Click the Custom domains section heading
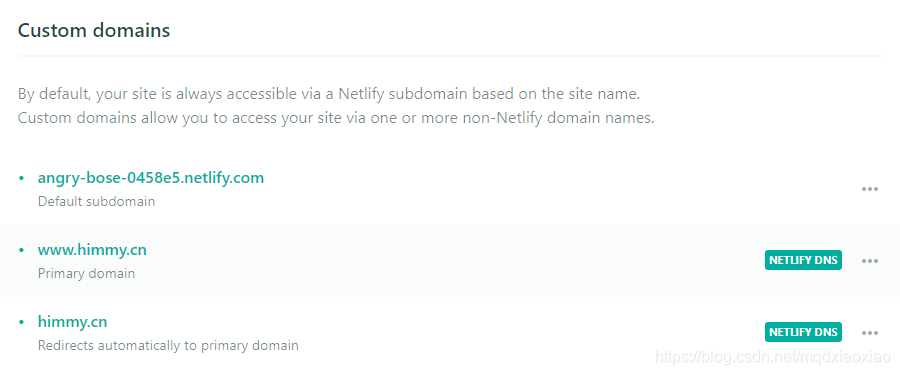The height and width of the screenshot is (375, 900). coord(94,30)
